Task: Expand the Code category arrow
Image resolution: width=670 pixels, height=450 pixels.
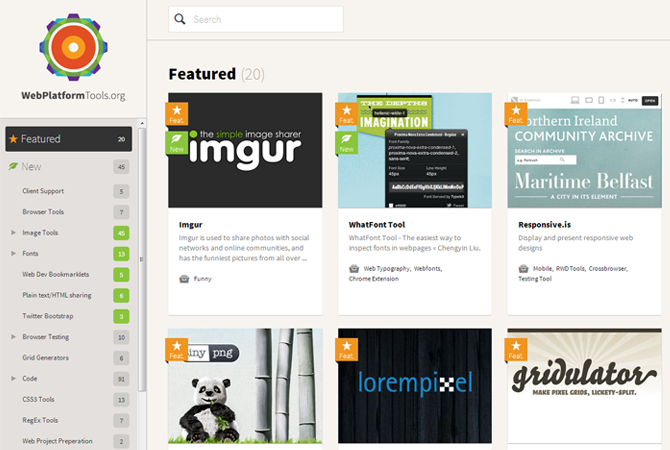Action: click(x=13, y=379)
